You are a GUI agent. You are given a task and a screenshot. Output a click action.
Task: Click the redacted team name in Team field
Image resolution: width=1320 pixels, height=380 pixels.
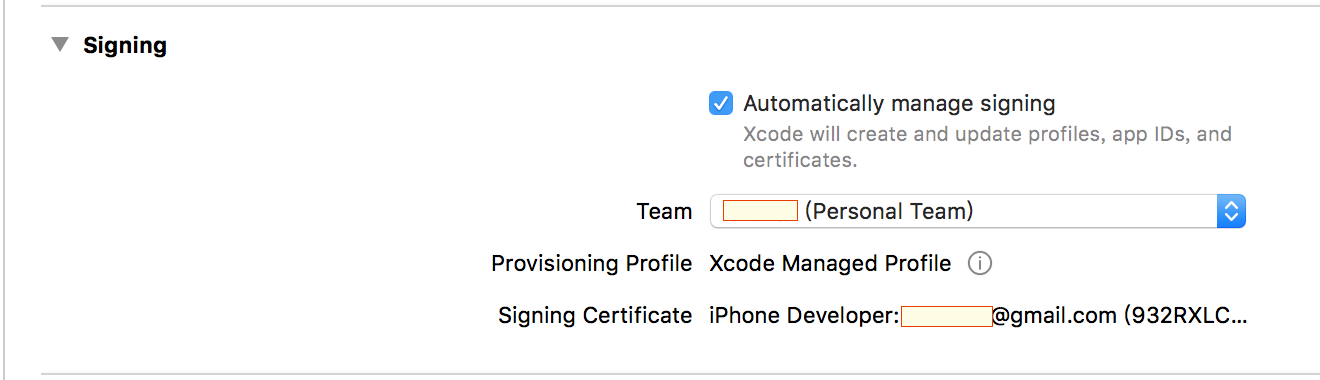760,210
